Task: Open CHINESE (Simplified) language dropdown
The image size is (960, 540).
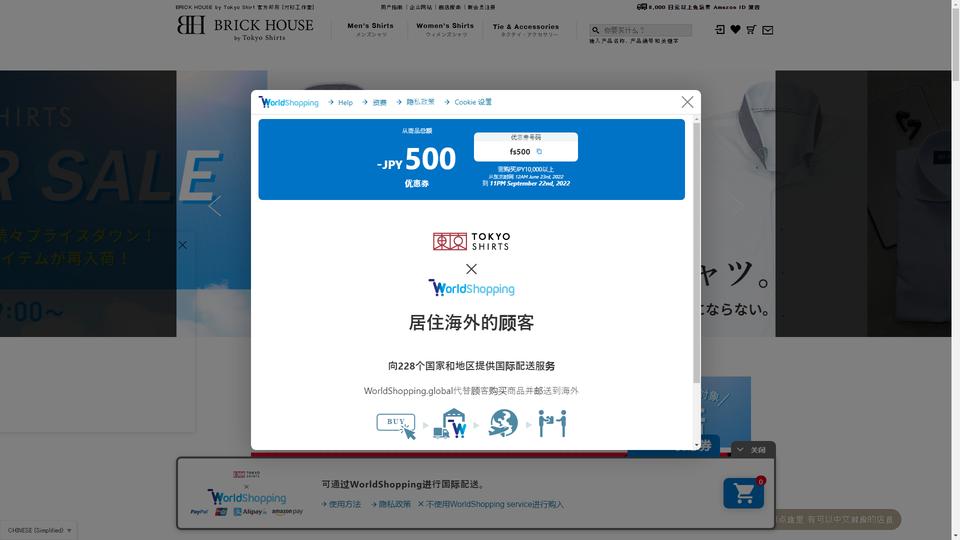Action: click(x=39, y=530)
